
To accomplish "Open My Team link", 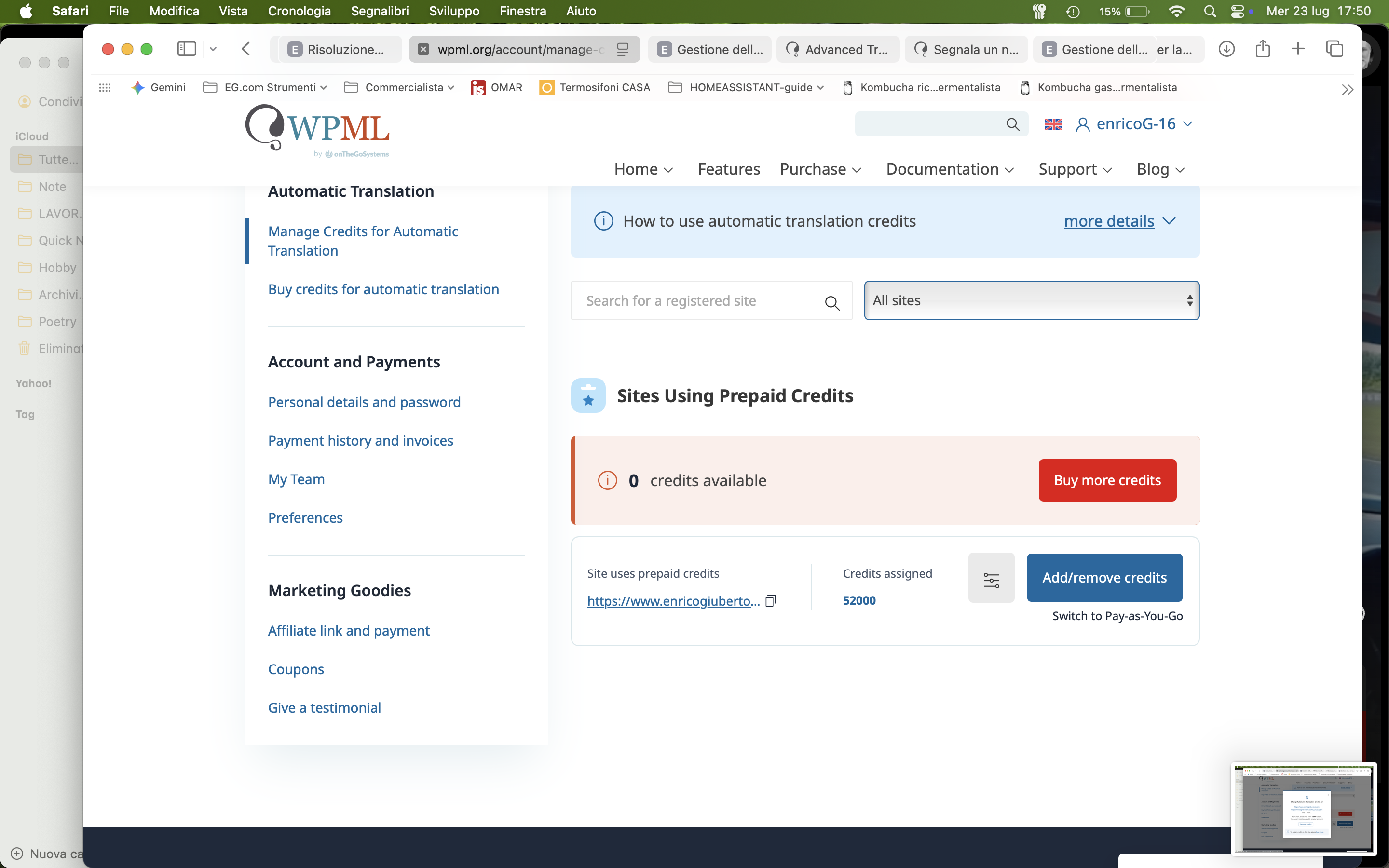I will point(296,479).
